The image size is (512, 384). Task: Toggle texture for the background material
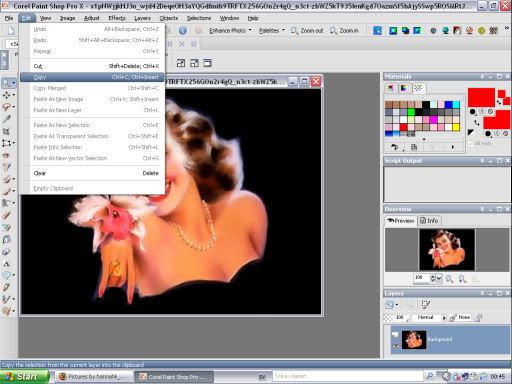pos(497,133)
